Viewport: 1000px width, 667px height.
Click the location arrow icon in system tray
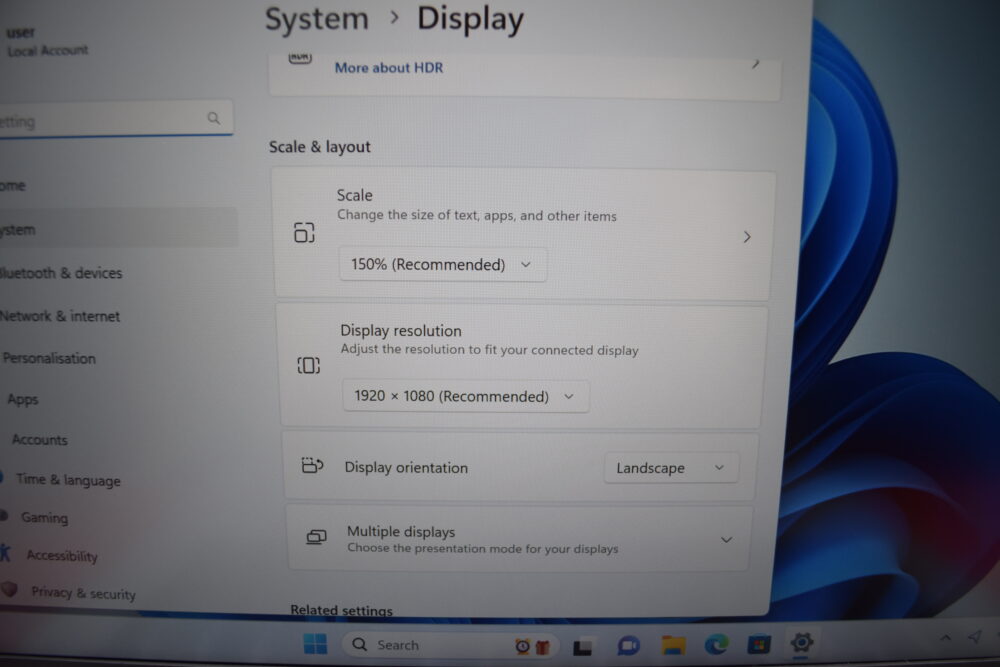pos(974,636)
